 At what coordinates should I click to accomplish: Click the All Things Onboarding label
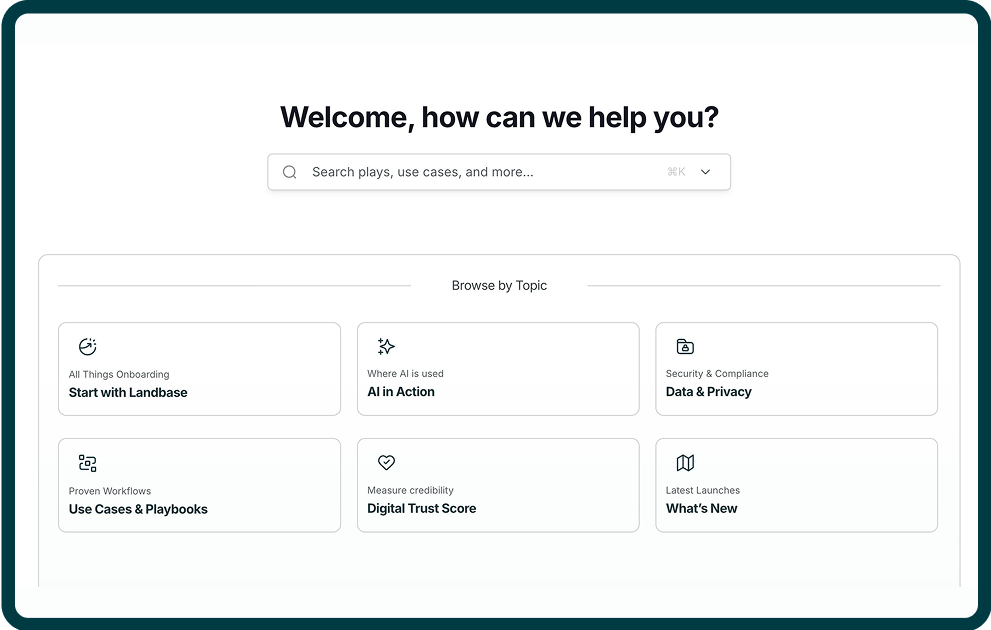tap(119, 374)
